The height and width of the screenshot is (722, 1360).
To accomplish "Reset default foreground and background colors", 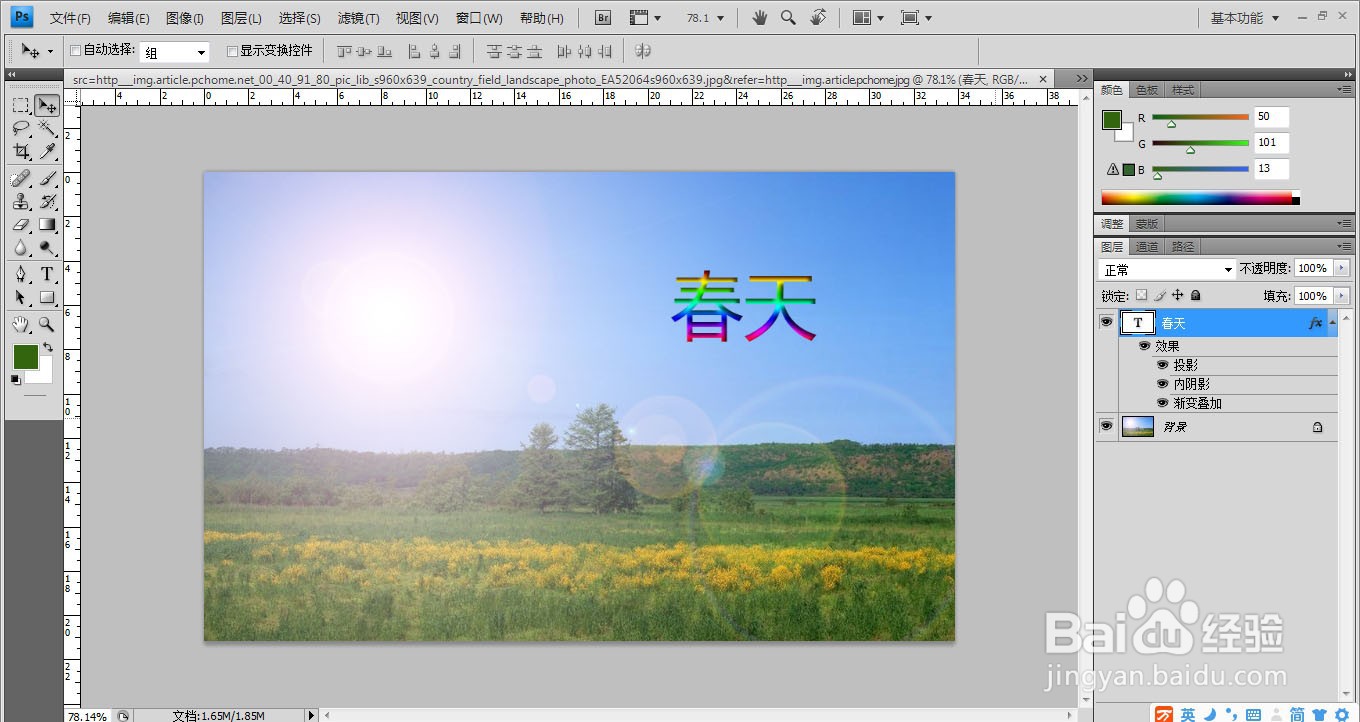I will 16,379.
